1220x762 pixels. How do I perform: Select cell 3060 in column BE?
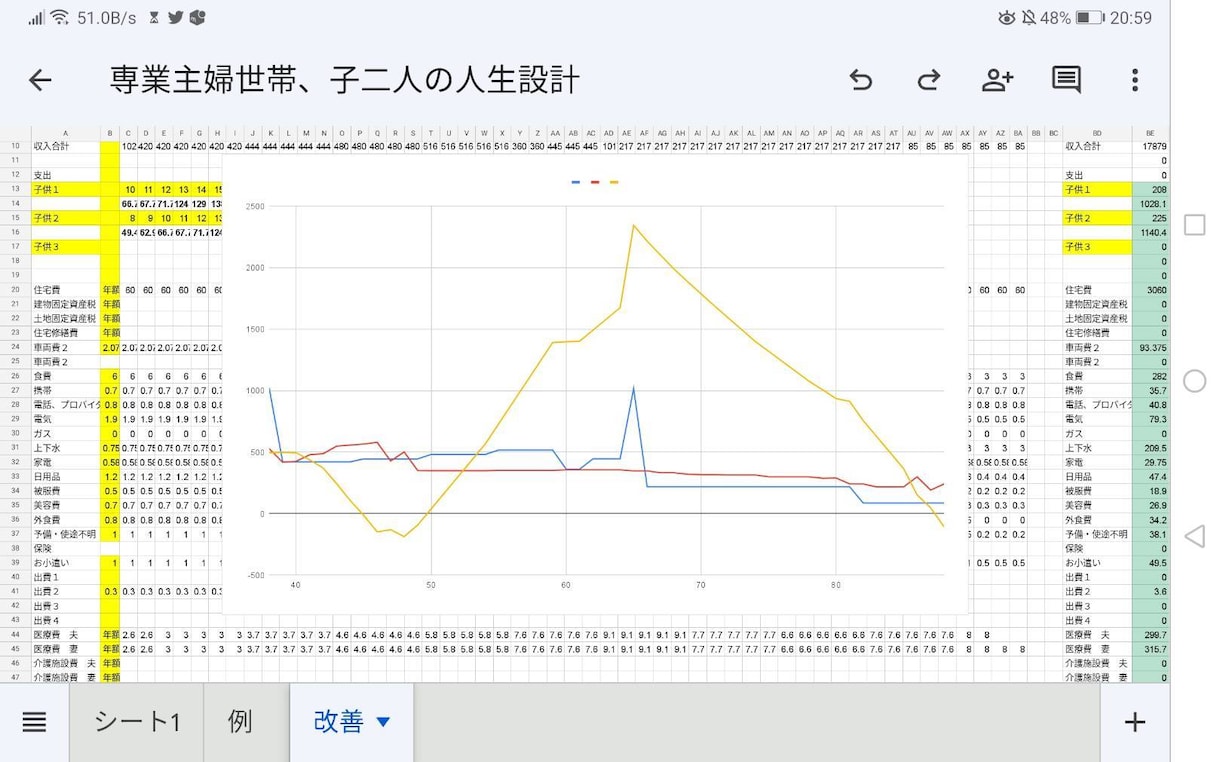(1150, 290)
